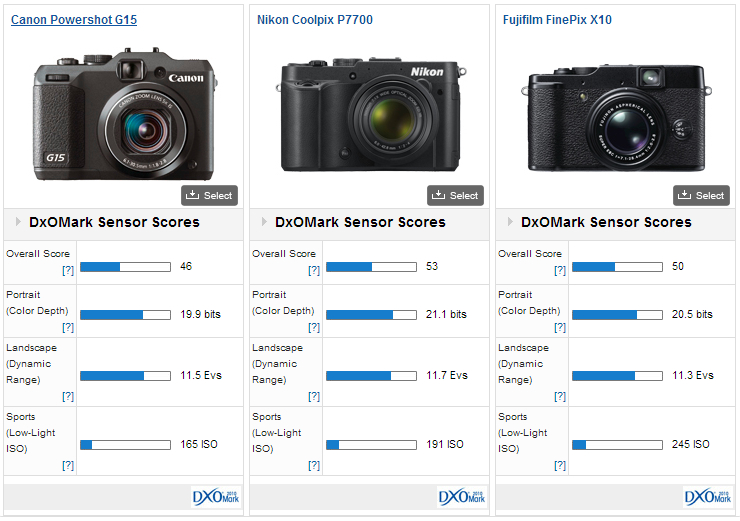Open help for Fujifilm X10 Sports Low-Light ISO
740x521 pixels.
click(x=560, y=465)
